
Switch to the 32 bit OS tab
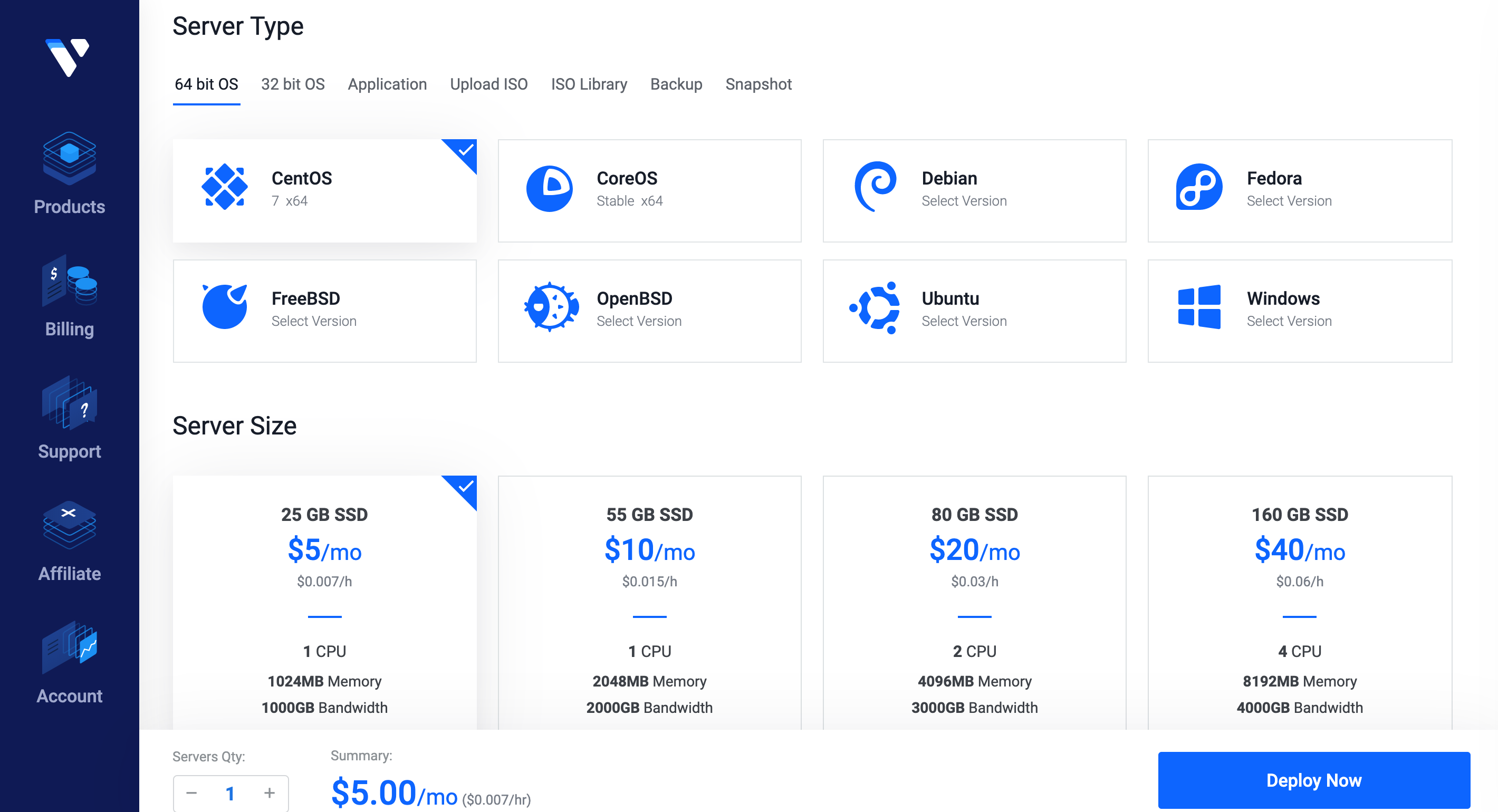point(293,84)
